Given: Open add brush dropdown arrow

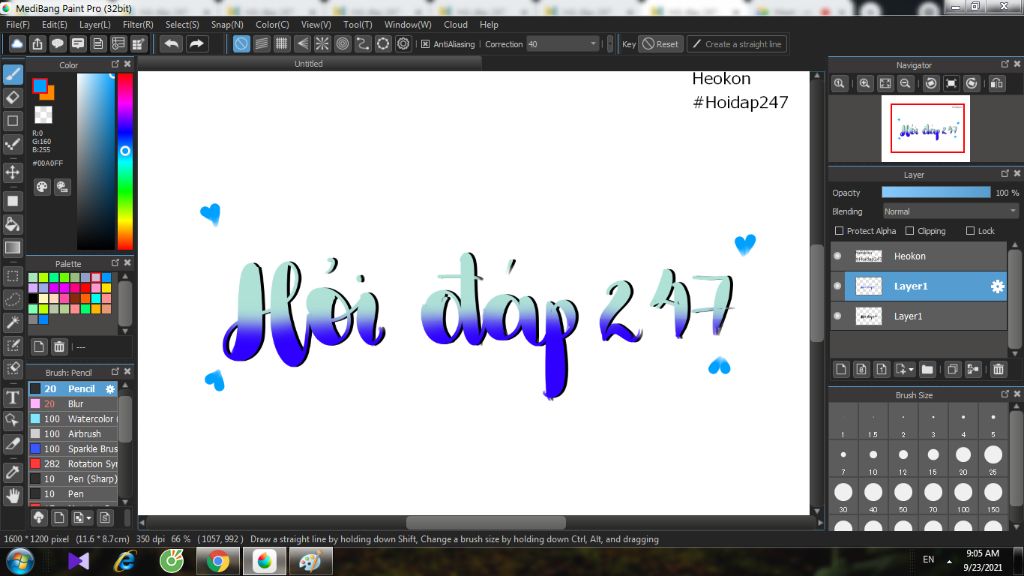Looking at the screenshot, I should click(x=89, y=518).
